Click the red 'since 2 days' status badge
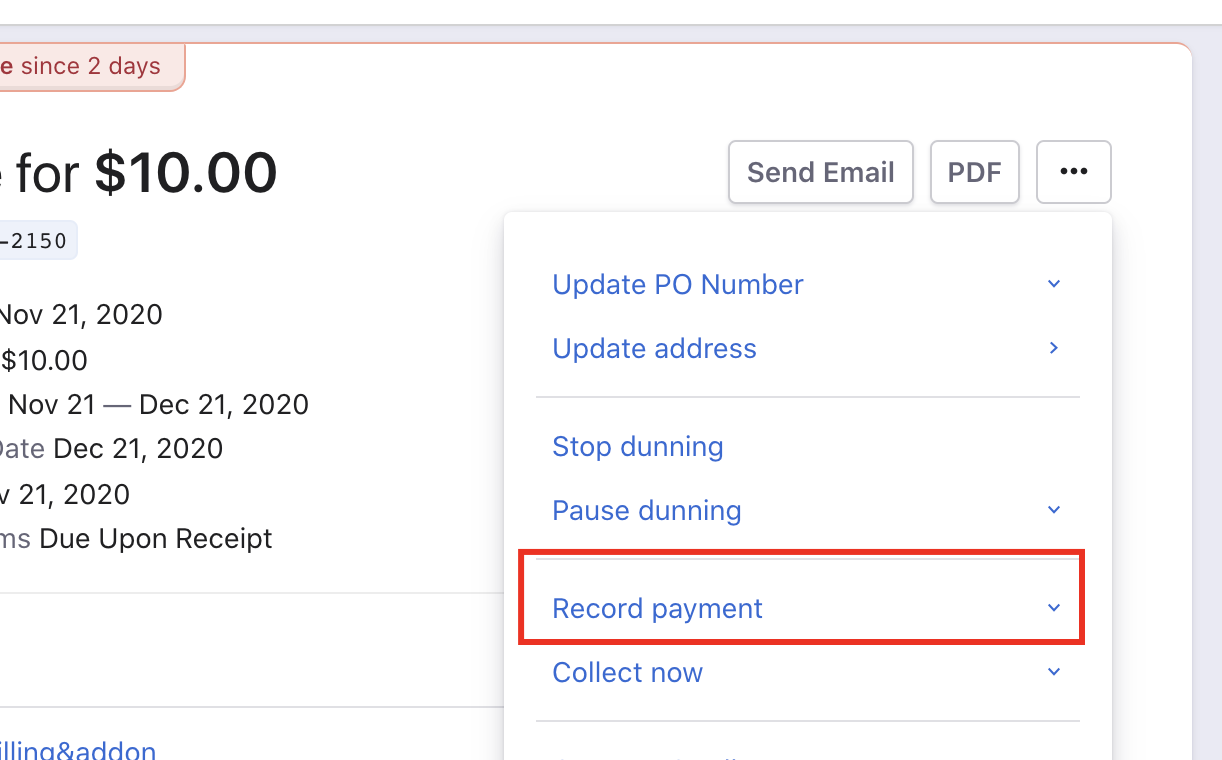Viewport: 1222px width, 760px height. pyautogui.click(x=89, y=67)
